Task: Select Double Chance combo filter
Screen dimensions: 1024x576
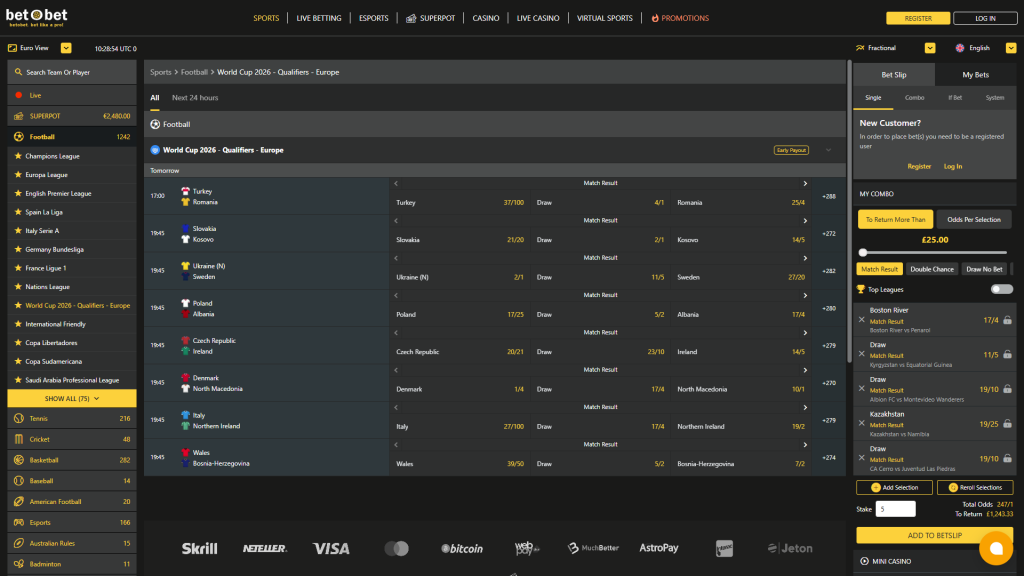Action: (x=932, y=269)
